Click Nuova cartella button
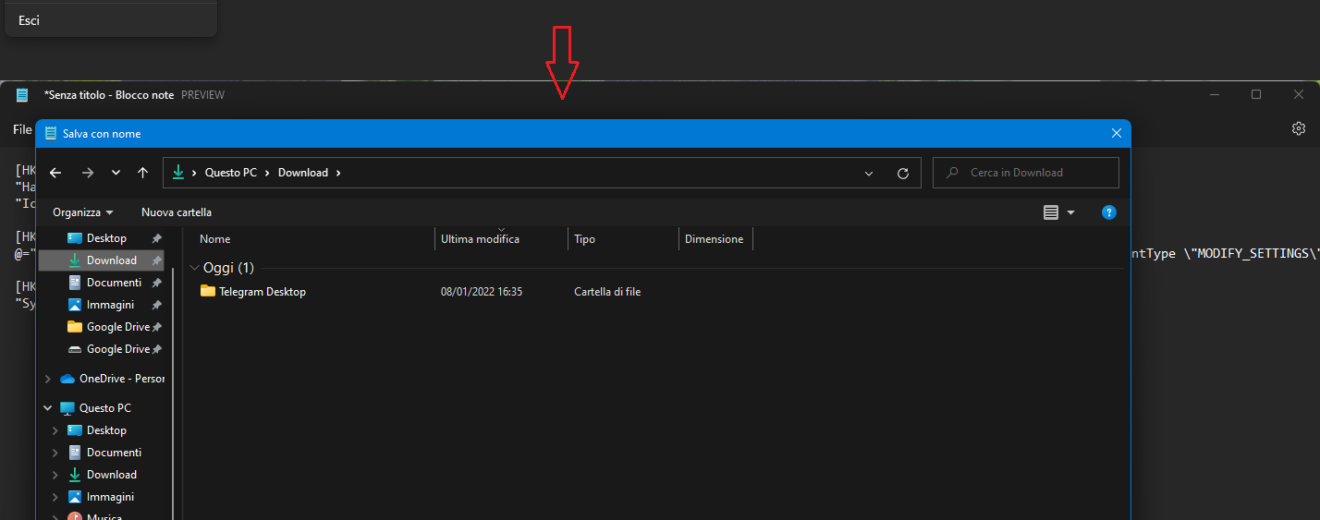This screenshot has width=1320, height=520. click(176, 212)
